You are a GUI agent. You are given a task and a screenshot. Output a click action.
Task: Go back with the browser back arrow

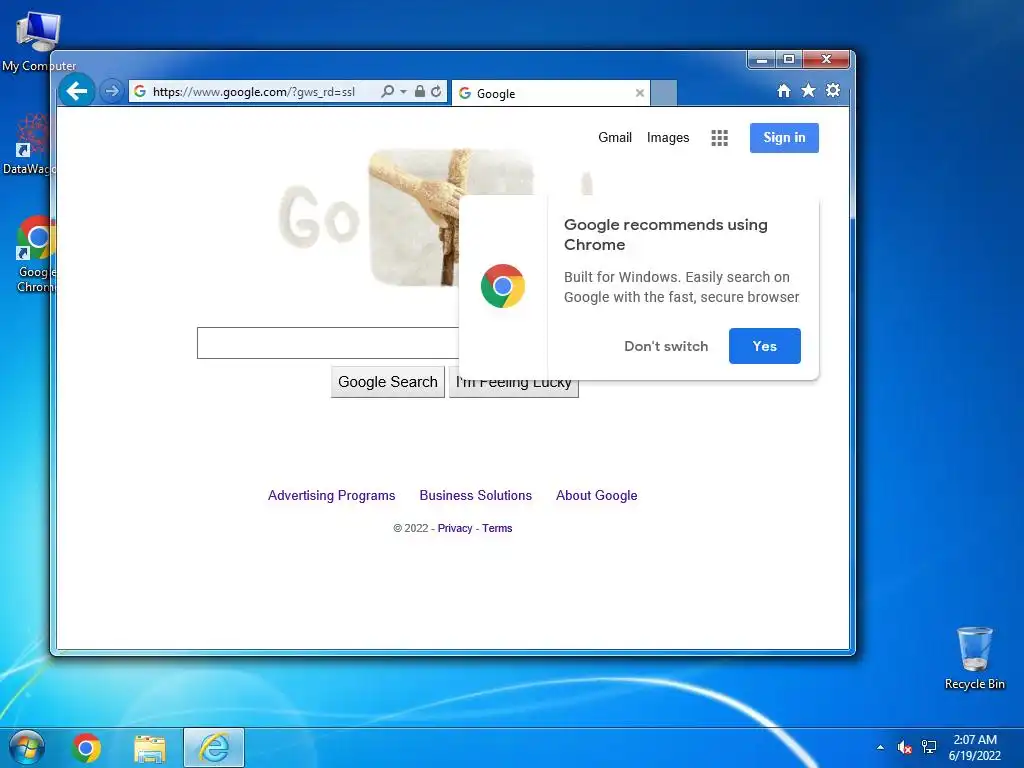pos(77,91)
